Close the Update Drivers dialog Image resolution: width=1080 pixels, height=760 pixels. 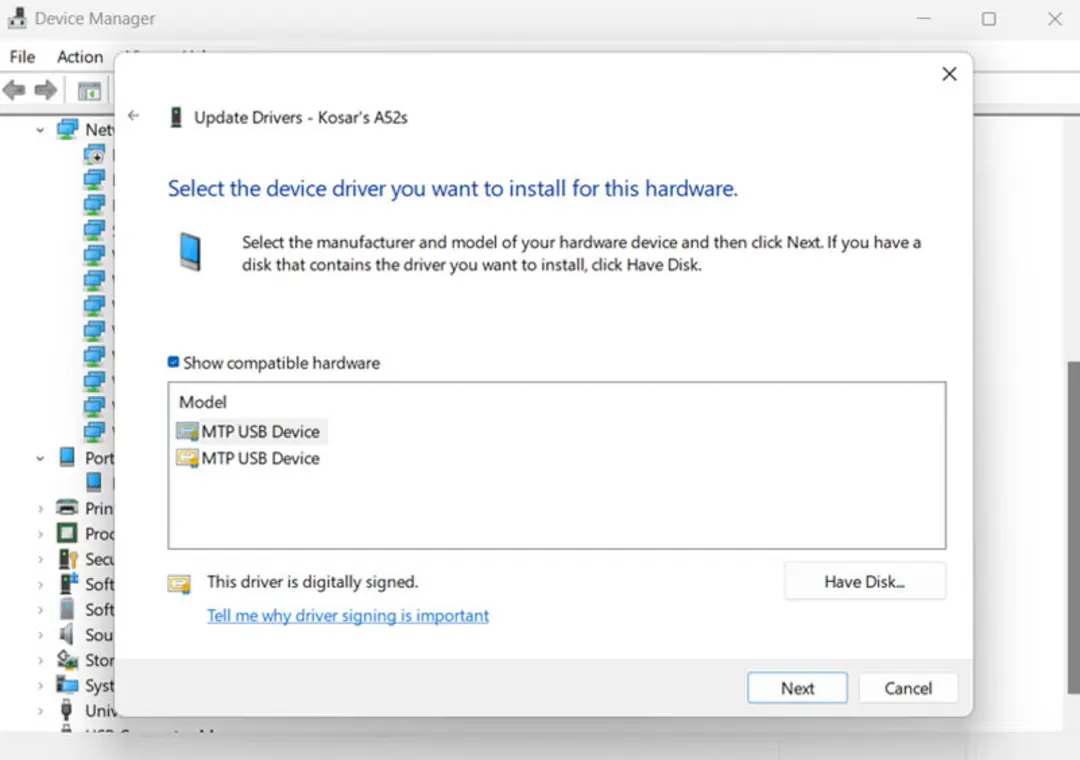pyautogui.click(x=949, y=74)
